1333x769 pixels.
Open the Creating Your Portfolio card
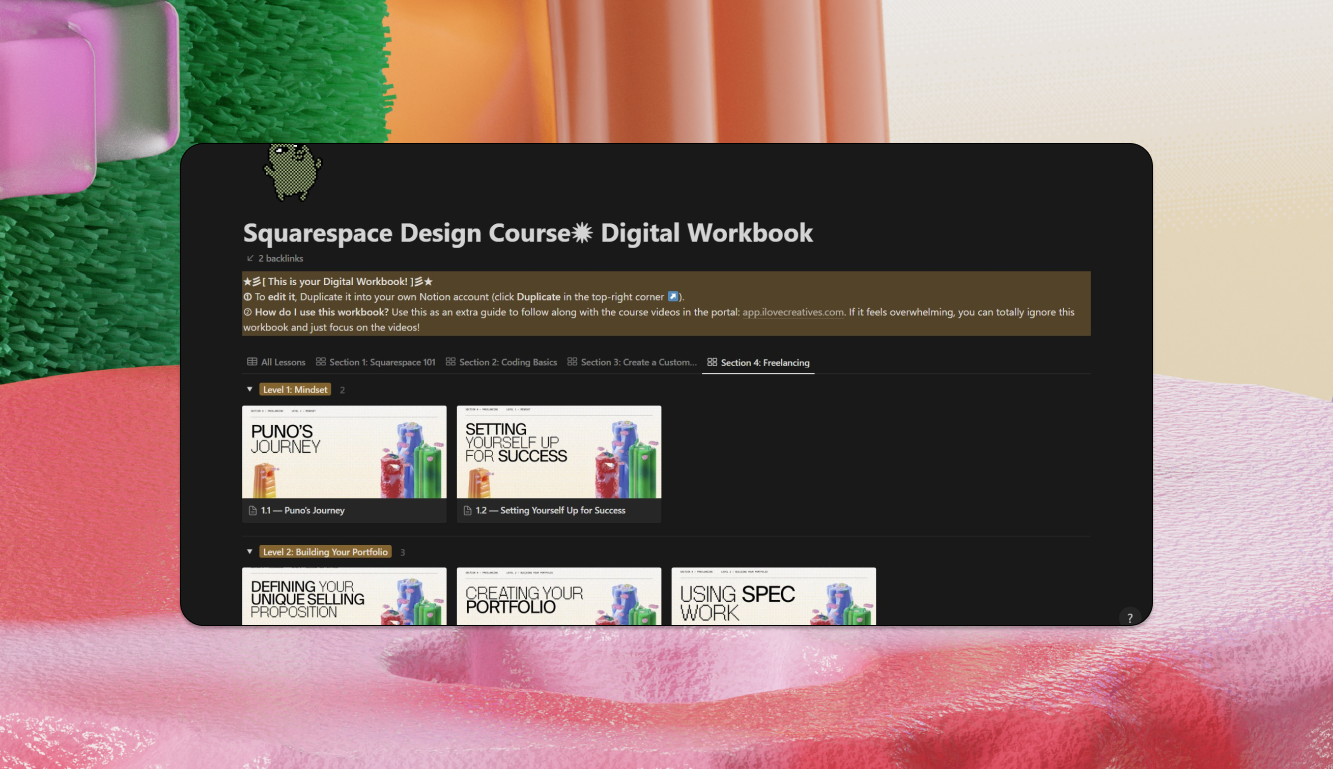(559, 596)
